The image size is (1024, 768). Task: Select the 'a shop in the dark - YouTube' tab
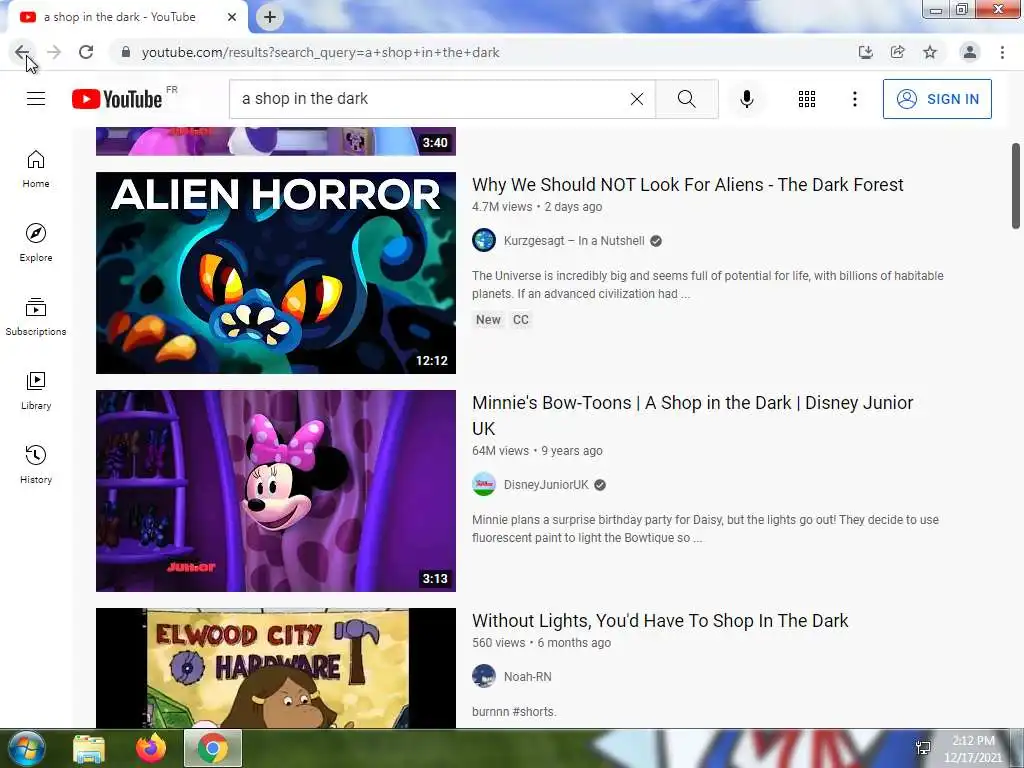(x=127, y=17)
